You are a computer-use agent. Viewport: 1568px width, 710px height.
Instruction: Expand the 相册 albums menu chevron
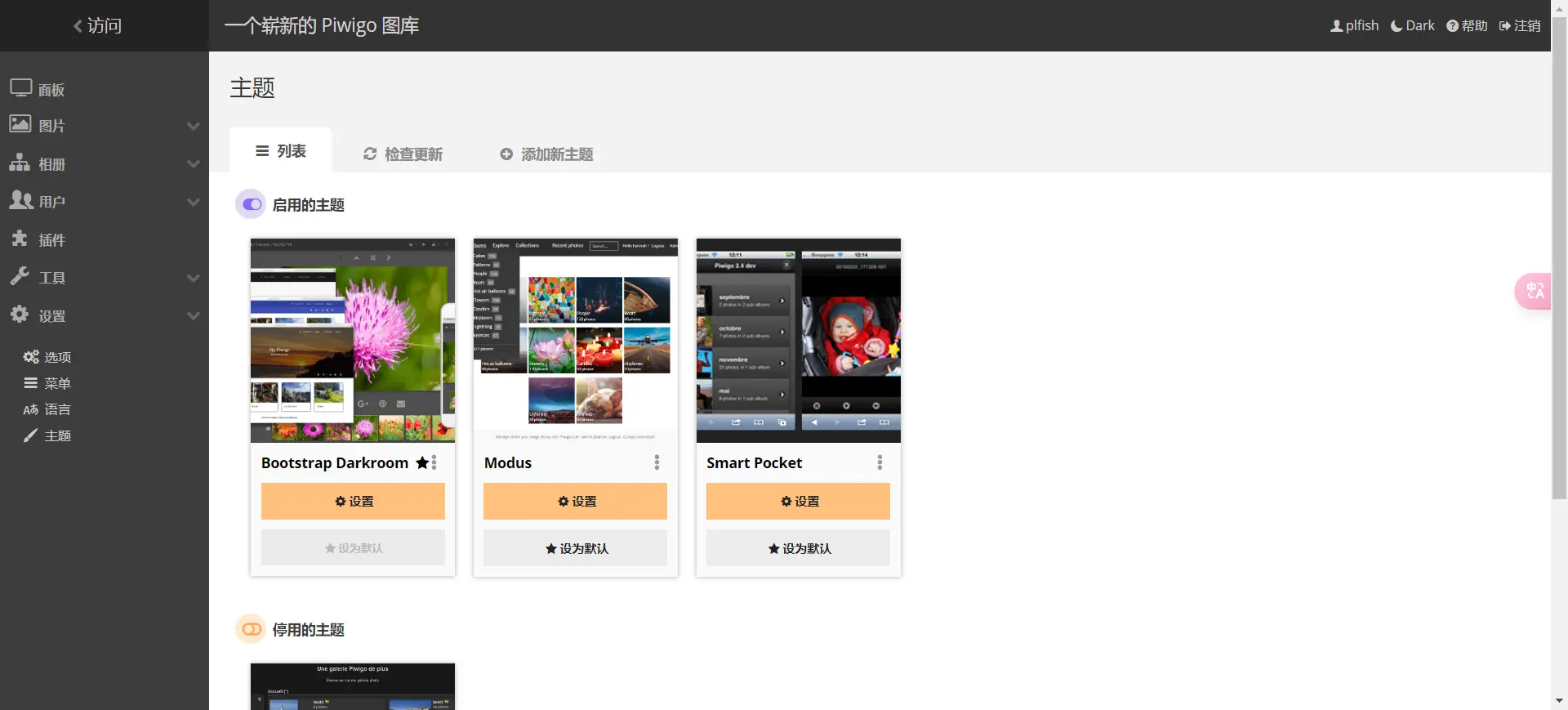click(x=194, y=163)
